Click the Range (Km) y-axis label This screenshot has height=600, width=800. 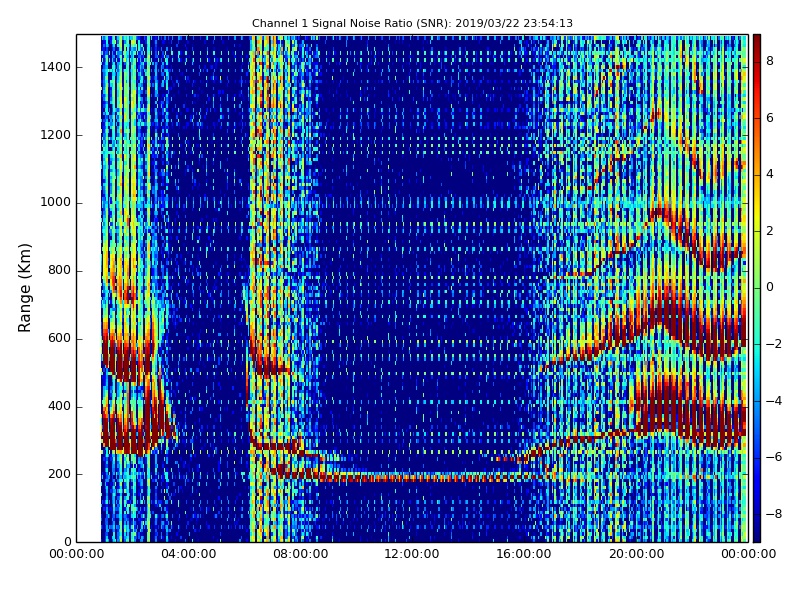pyautogui.click(x=24, y=288)
